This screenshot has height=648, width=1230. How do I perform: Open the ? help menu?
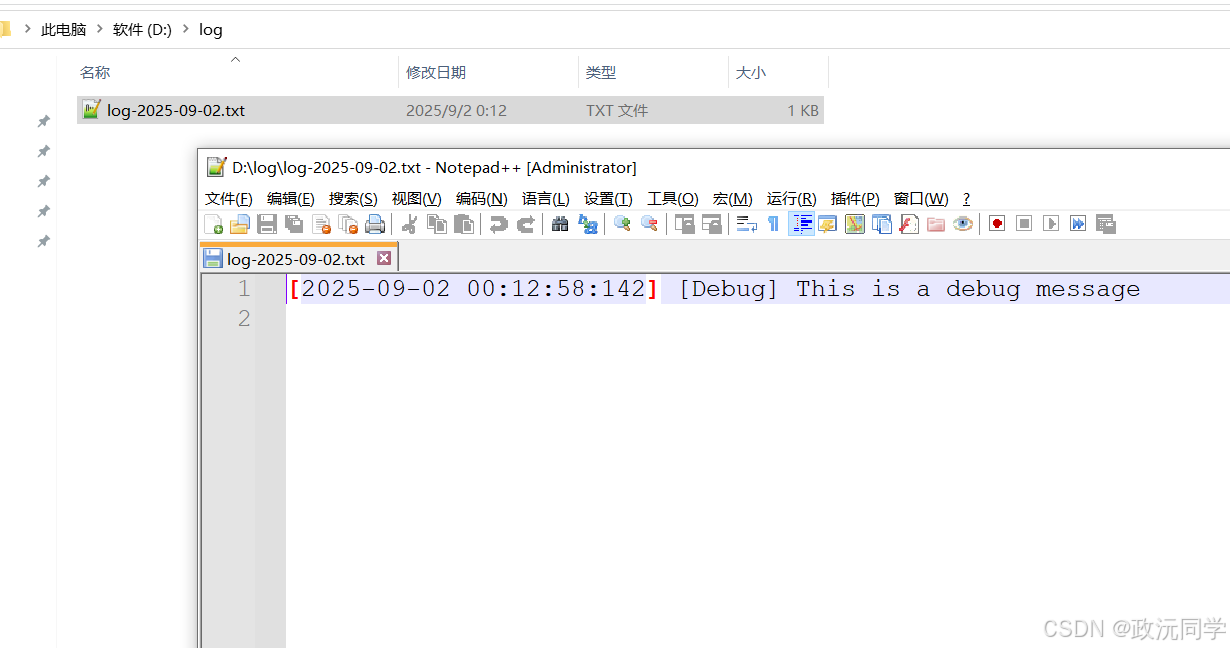[966, 198]
